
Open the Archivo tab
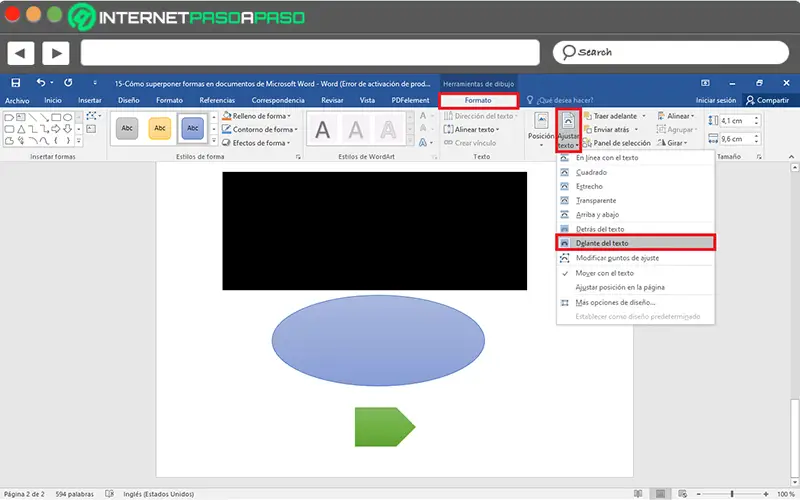click(x=17, y=101)
